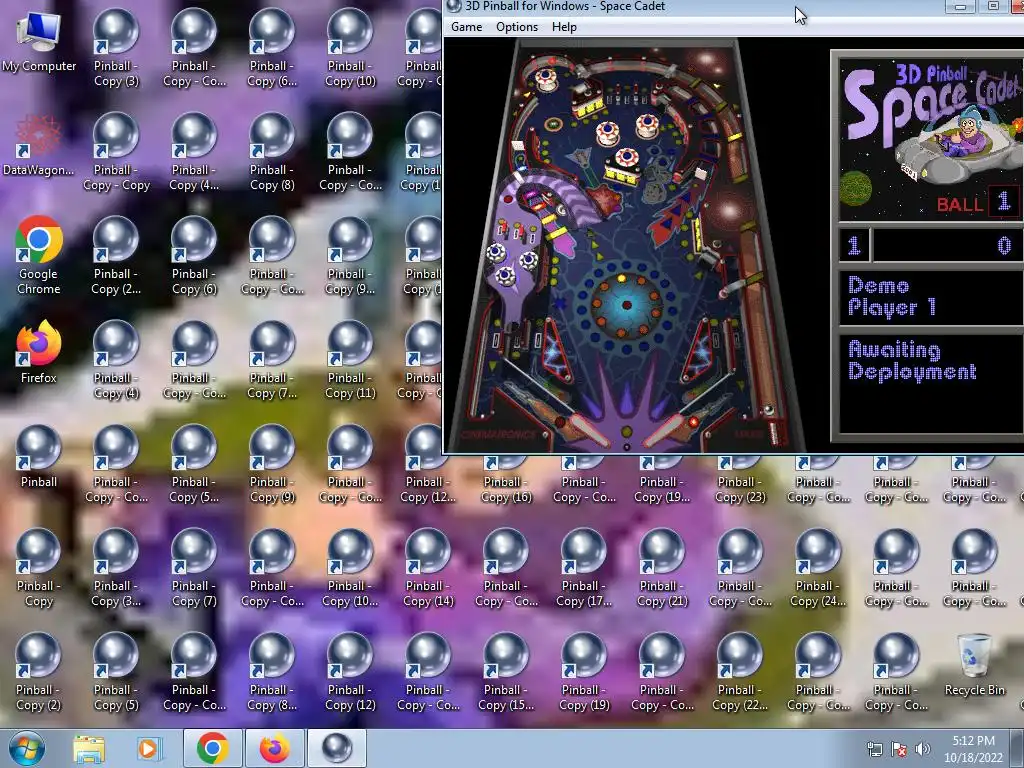Select Pinball - Copy (8) shortcut
The image size is (1024, 768).
[272, 152]
